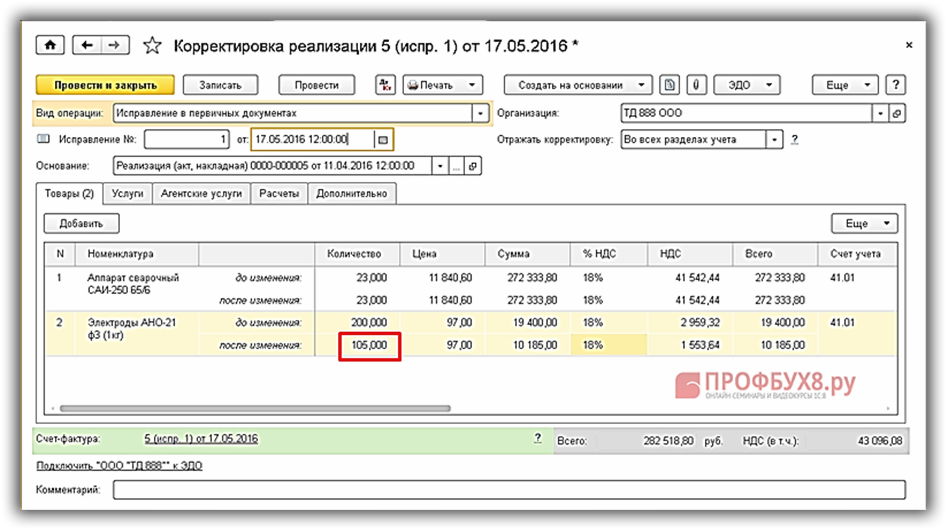Click the help question mark button
The image size is (947, 530).
point(896,85)
